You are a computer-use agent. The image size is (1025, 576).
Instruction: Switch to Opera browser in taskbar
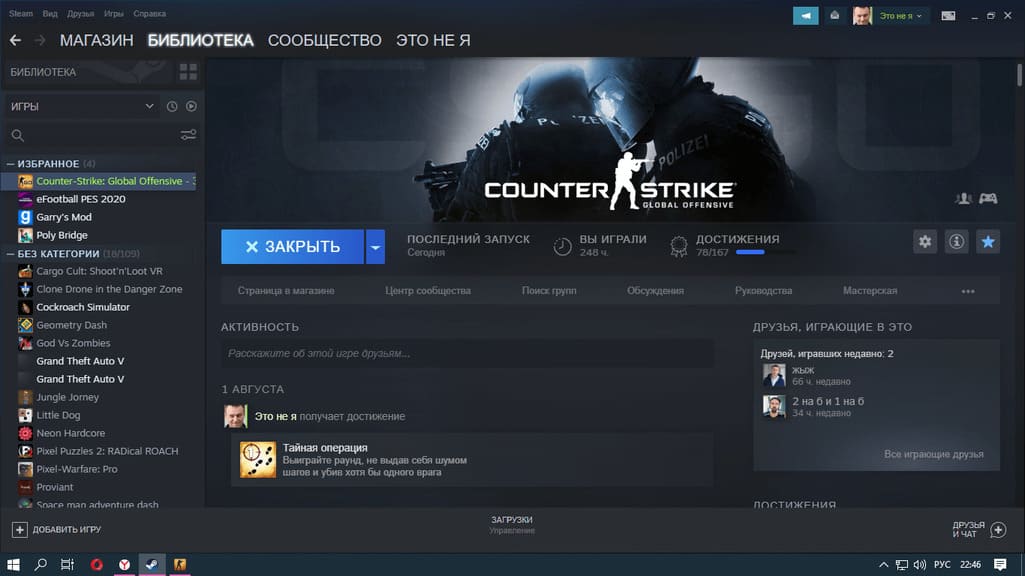(97, 564)
